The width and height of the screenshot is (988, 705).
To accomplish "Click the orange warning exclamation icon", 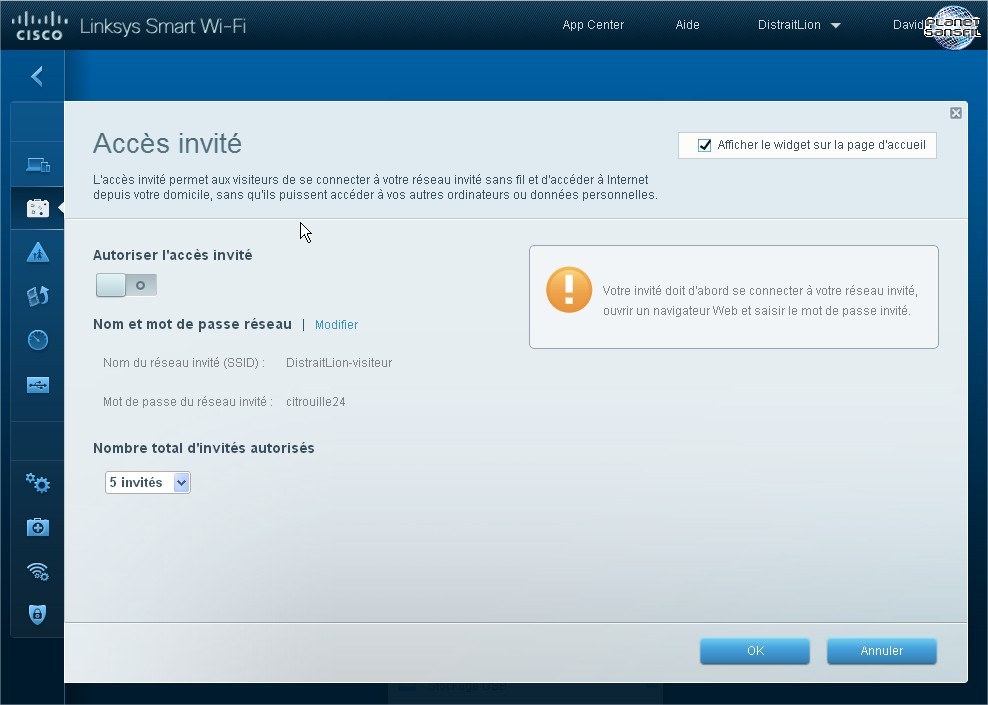I will pyautogui.click(x=569, y=290).
